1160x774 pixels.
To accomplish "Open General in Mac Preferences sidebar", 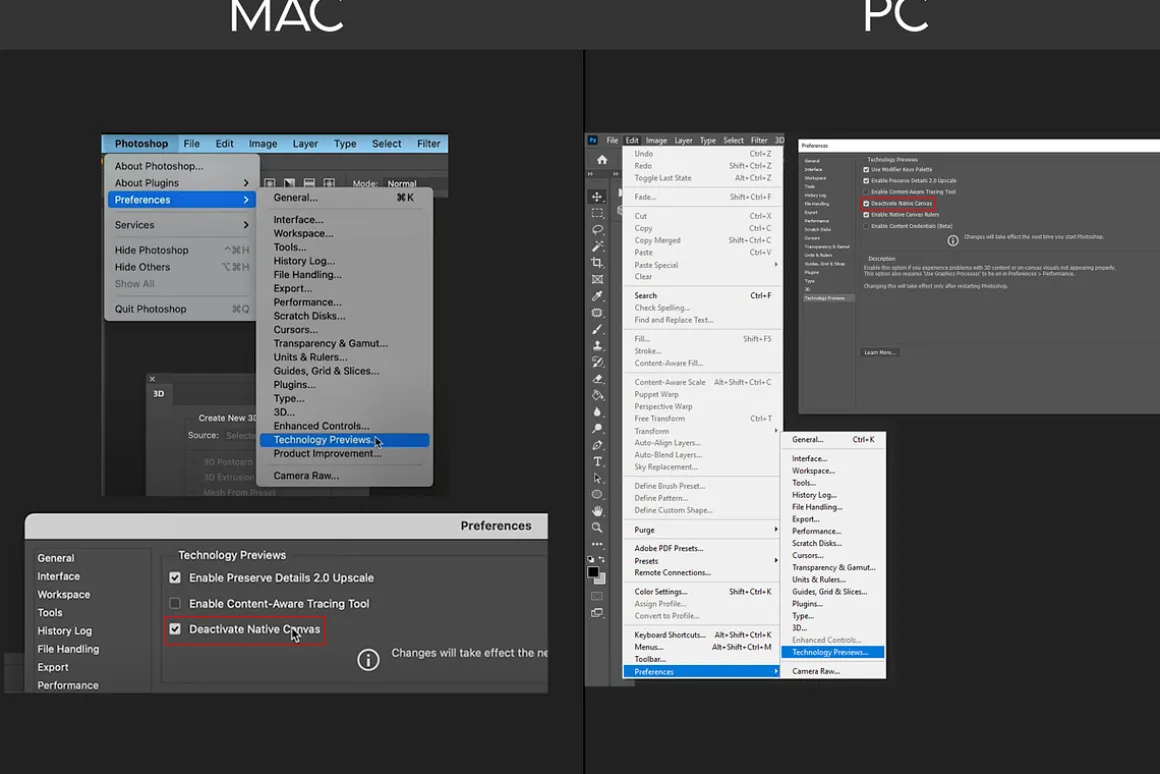I will click(55, 558).
